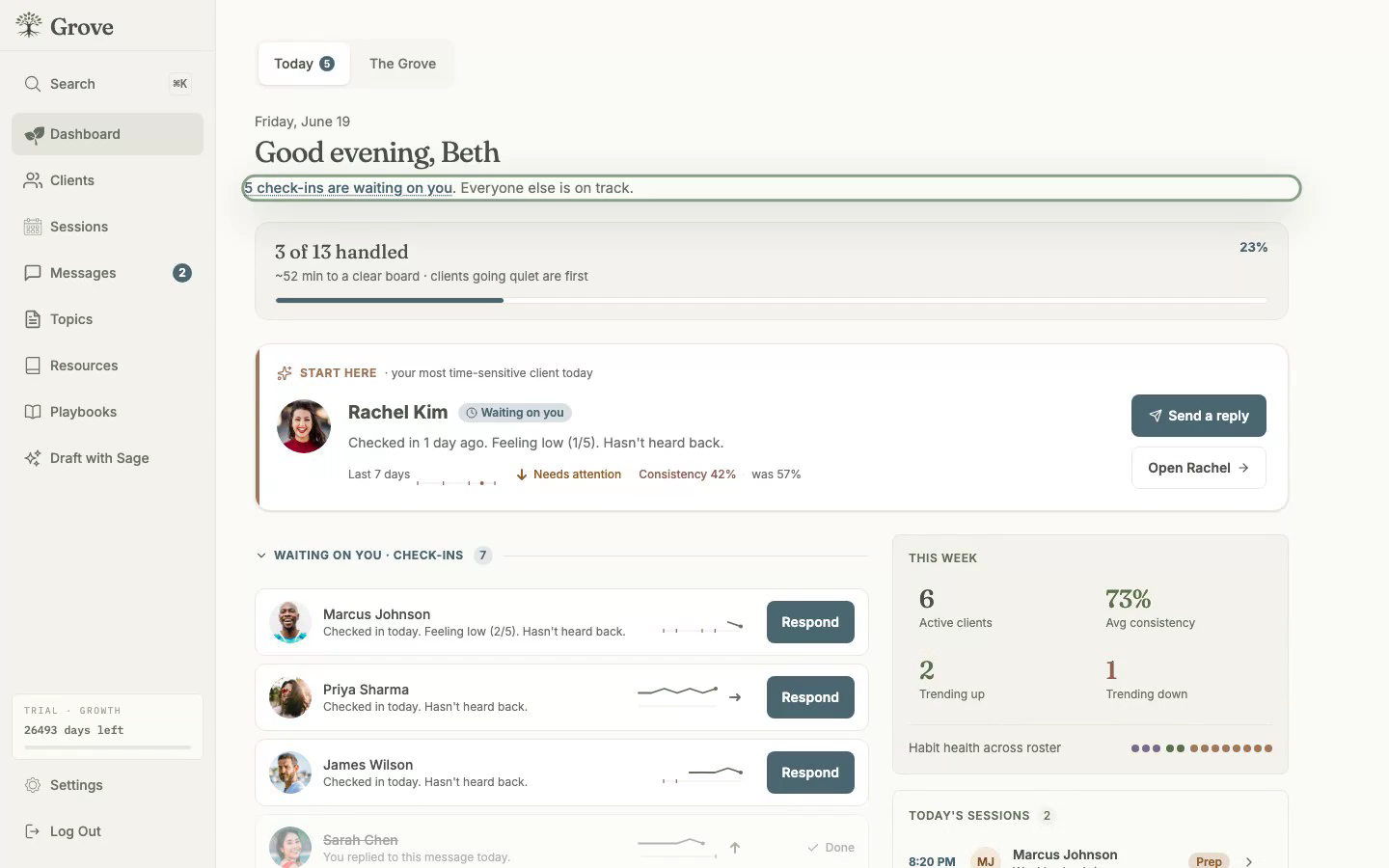The height and width of the screenshot is (868, 1389).
Task: Click the Prep badge on Marcus session
Action: tap(1209, 861)
